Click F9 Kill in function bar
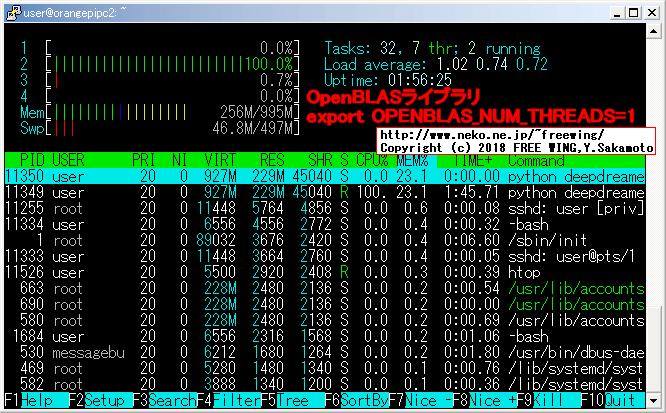This screenshot has width=666, height=413. 549,400
